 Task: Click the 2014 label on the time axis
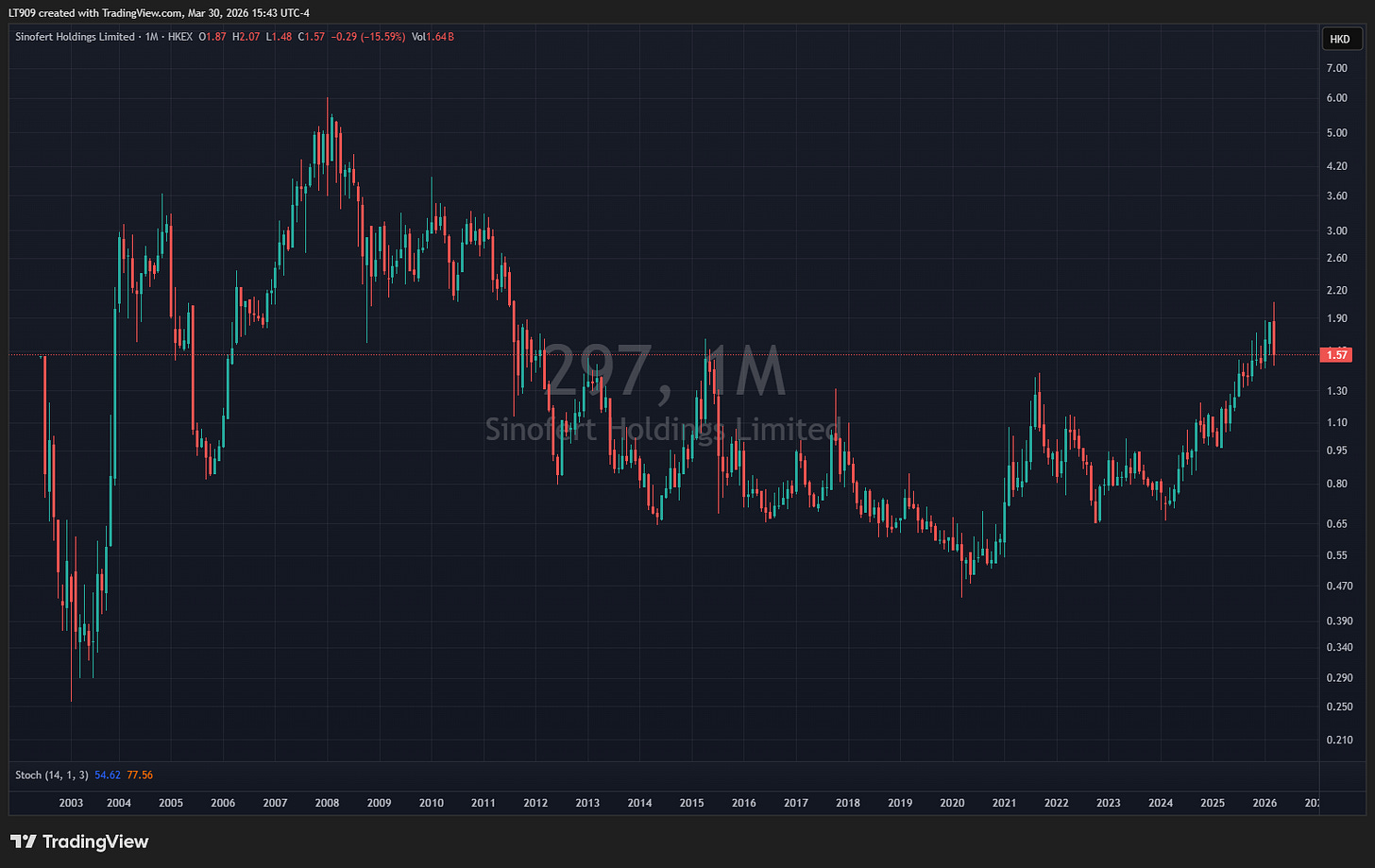[639, 804]
